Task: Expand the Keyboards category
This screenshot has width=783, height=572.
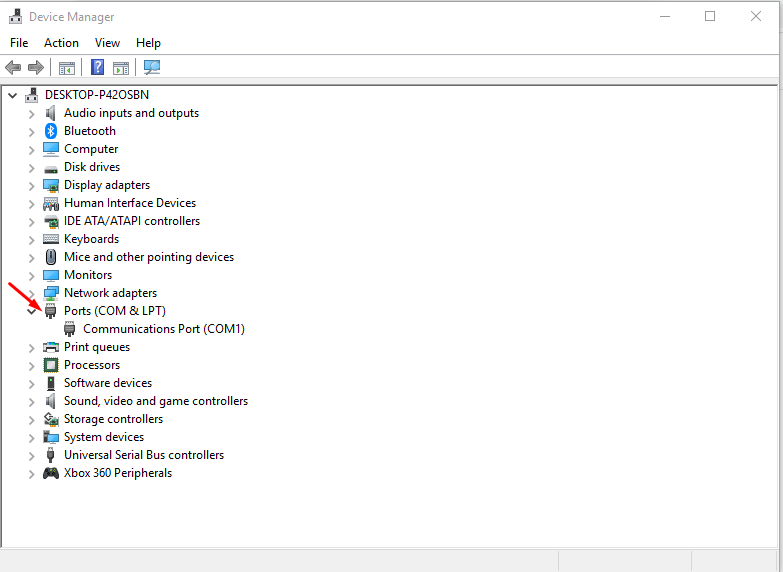Action: click(x=31, y=240)
